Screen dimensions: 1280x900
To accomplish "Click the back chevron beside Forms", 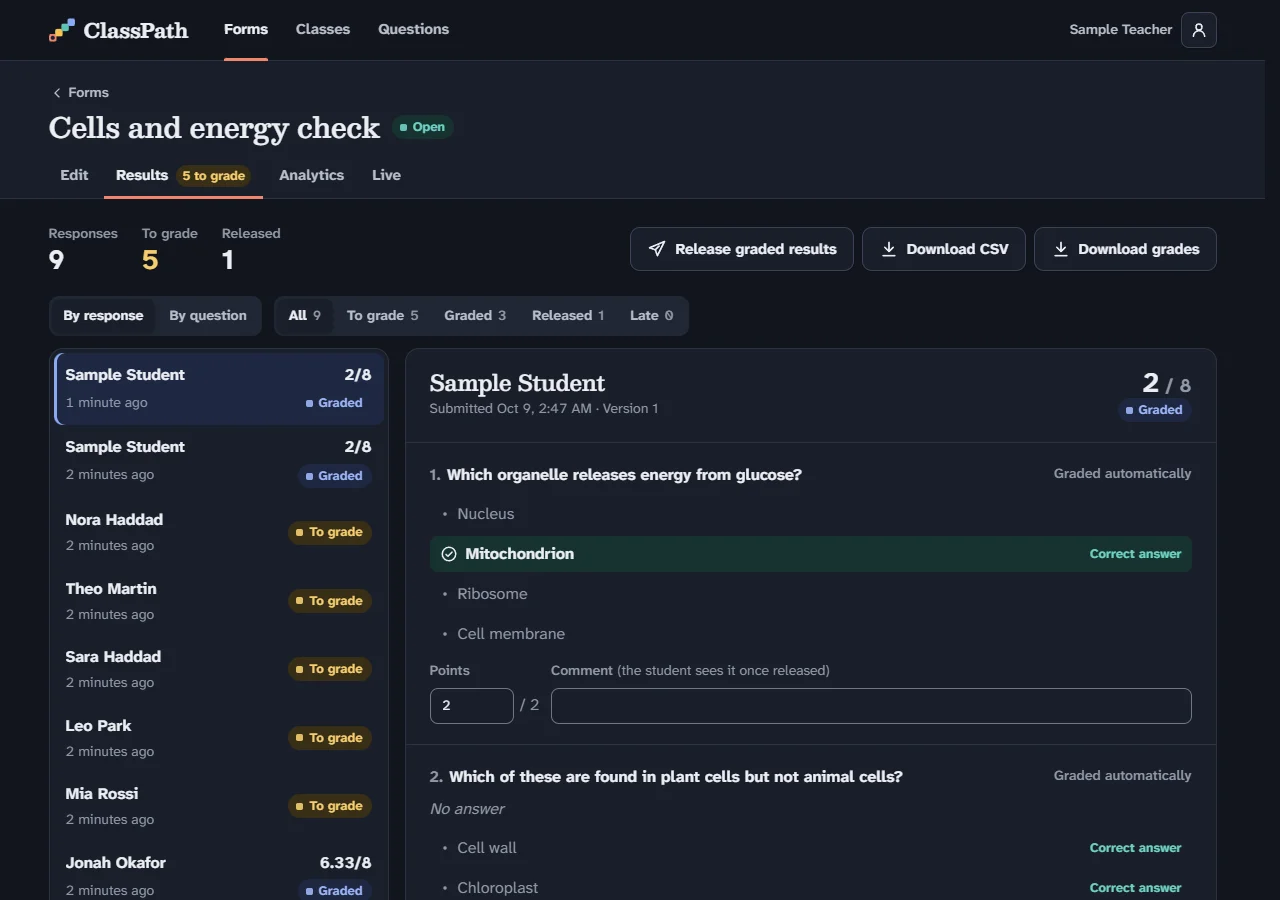I will point(57,93).
